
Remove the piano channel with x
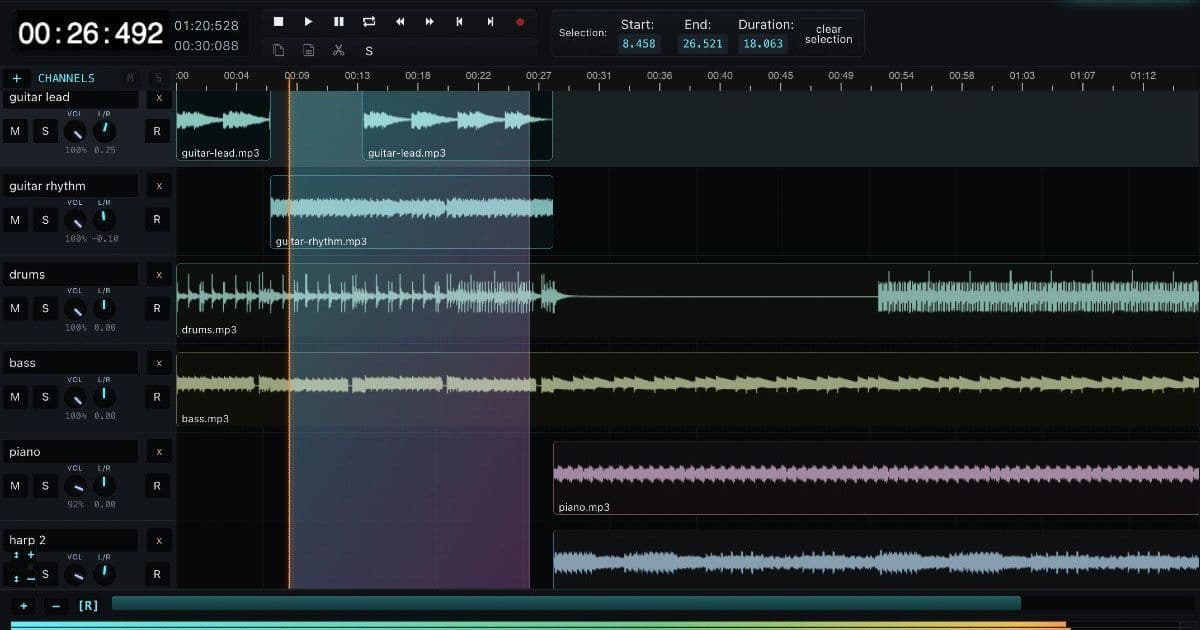pyautogui.click(x=158, y=452)
